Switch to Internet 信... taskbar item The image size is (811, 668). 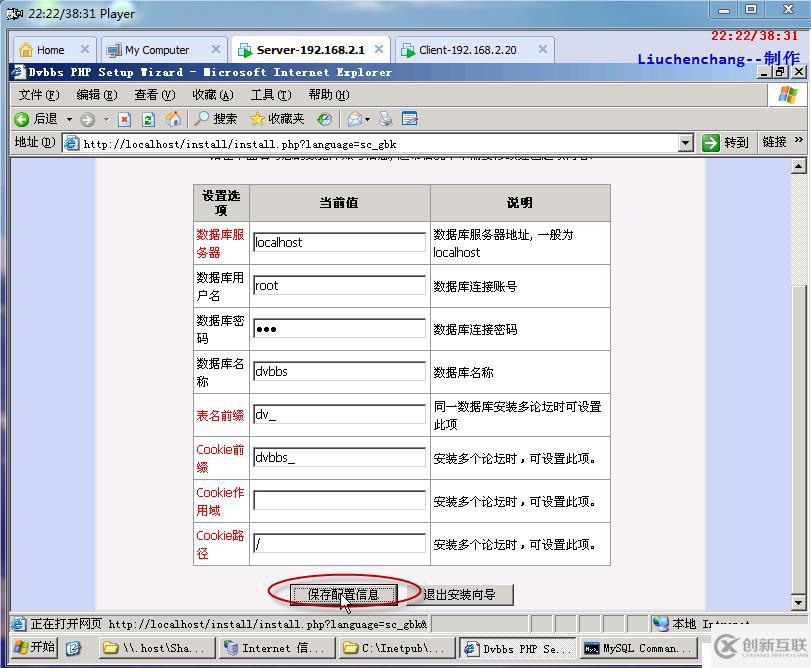coord(278,648)
